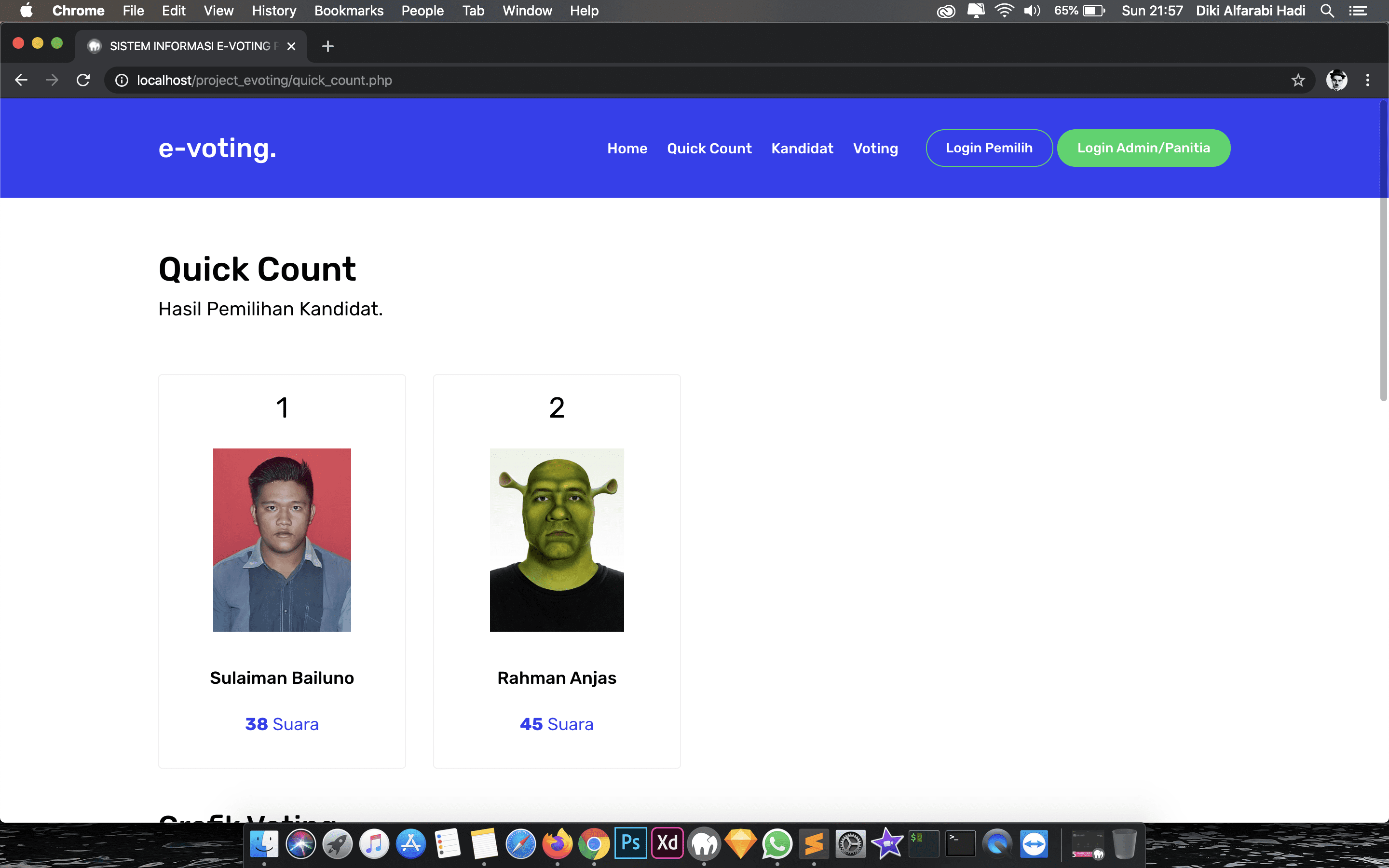Open WhatsApp from the dock
1389x868 pixels.
[777, 844]
